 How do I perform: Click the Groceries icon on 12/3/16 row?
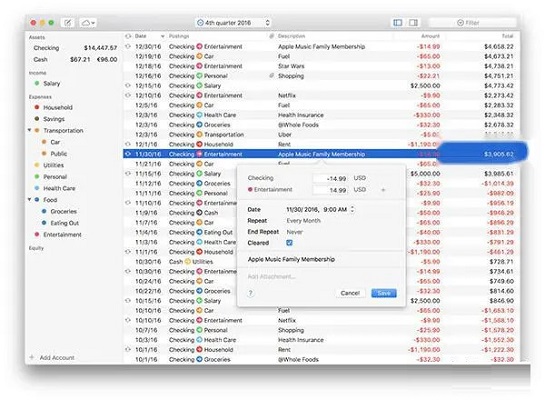point(200,124)
